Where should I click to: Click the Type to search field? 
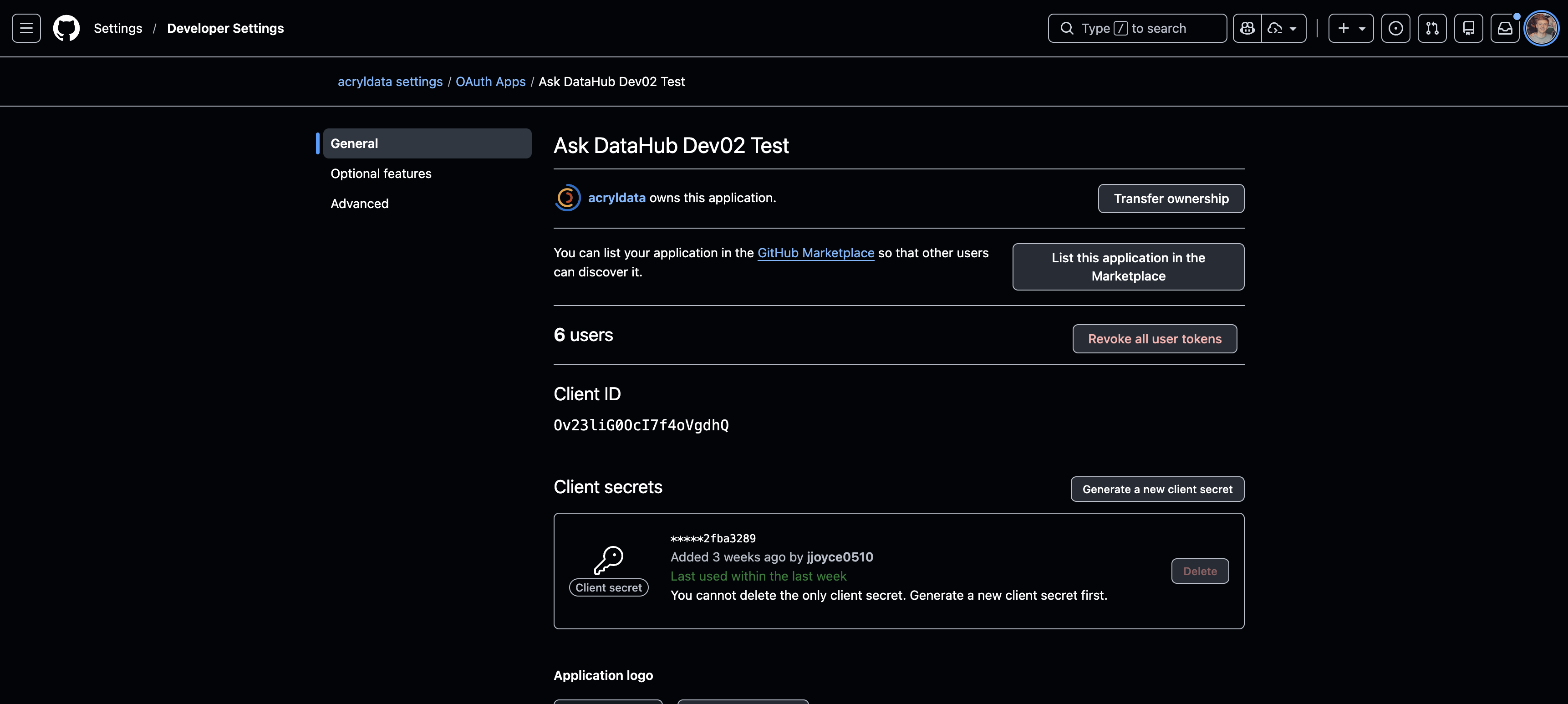(1136, 29)
